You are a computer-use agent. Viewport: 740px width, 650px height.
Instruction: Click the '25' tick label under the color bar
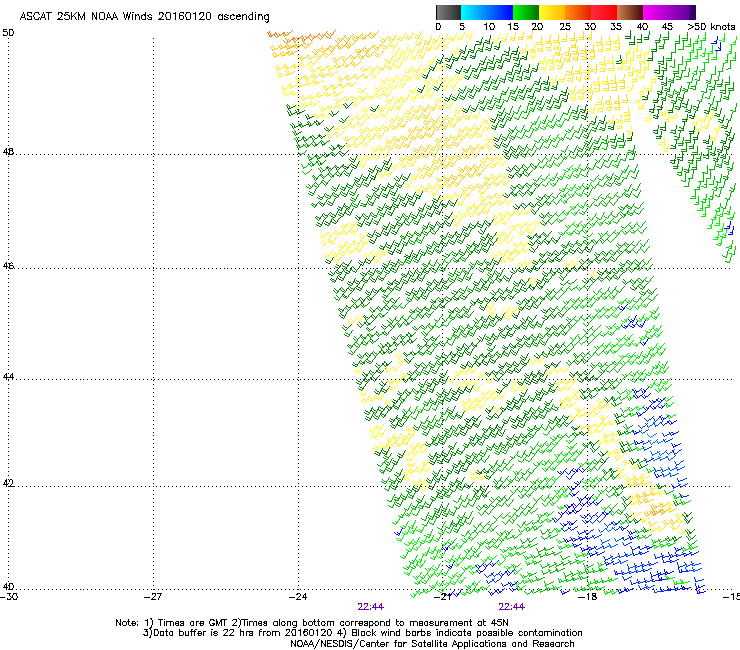pyautogui.click(x=565, y=27)
